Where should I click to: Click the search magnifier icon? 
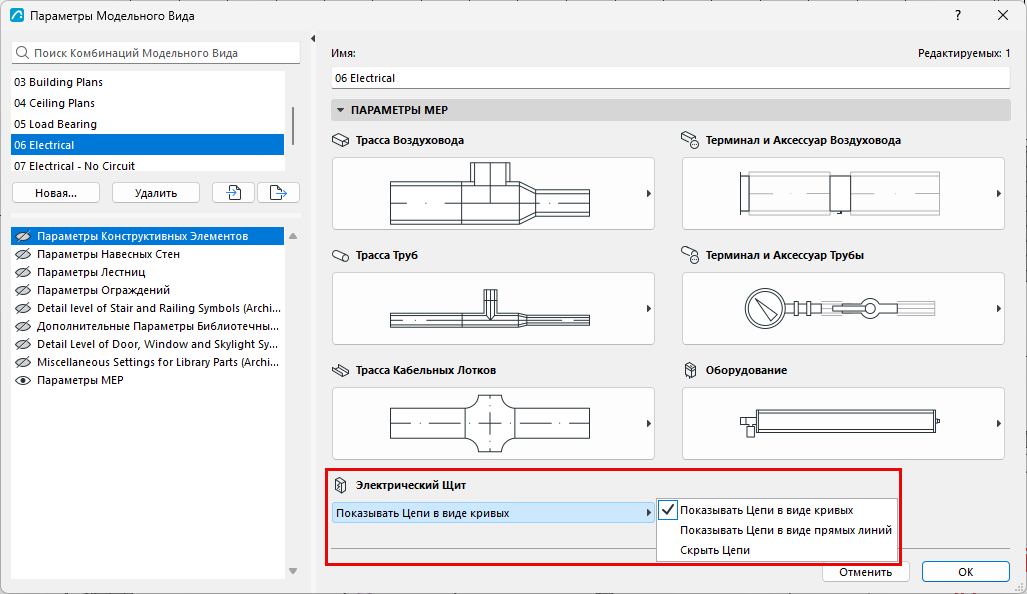tap(22, 53)
